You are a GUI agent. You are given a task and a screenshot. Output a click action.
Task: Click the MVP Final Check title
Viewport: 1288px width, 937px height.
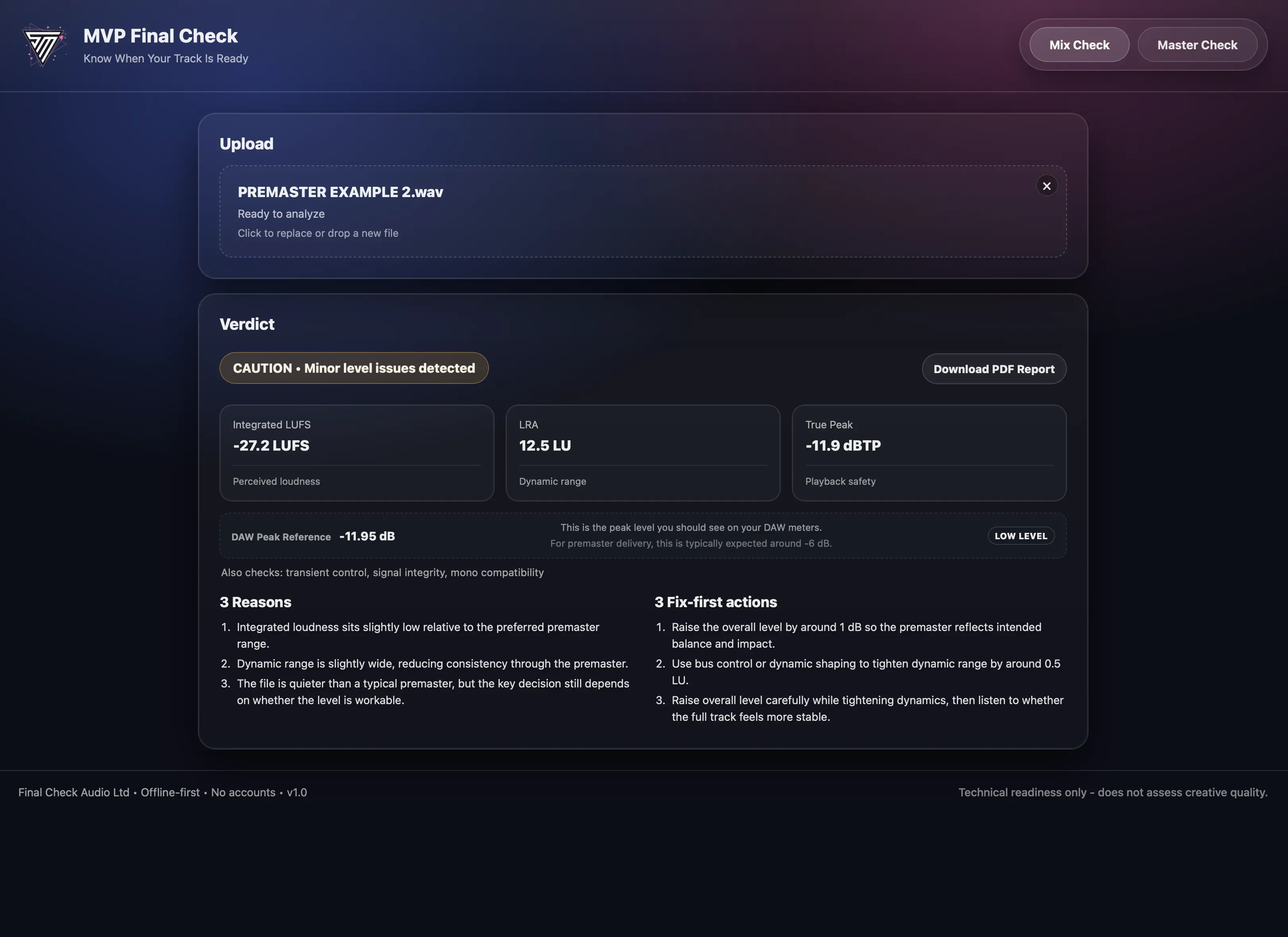click(x=160, y=36)
